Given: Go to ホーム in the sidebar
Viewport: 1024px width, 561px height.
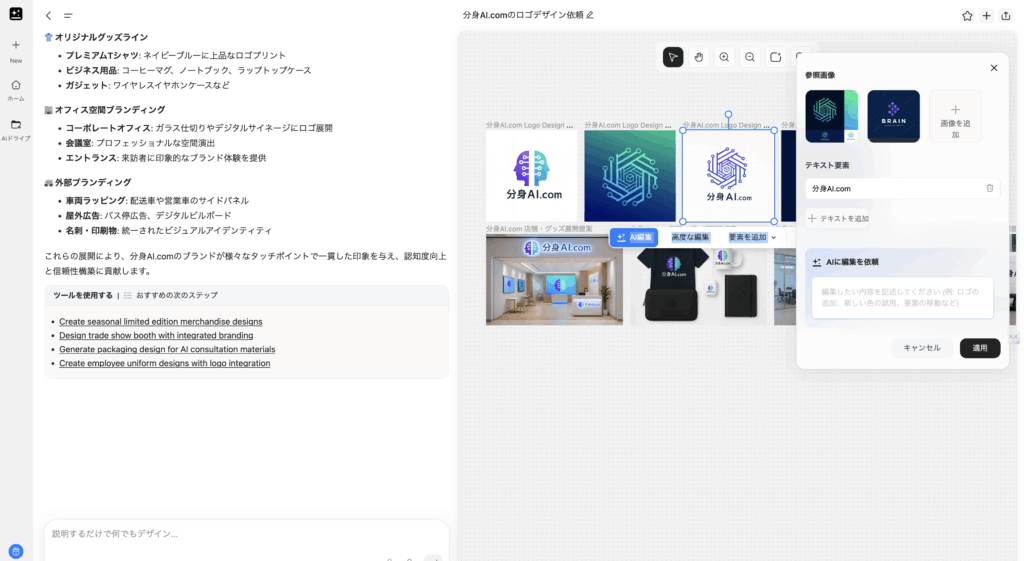Looking at the screenshot, I should (16, 90).
